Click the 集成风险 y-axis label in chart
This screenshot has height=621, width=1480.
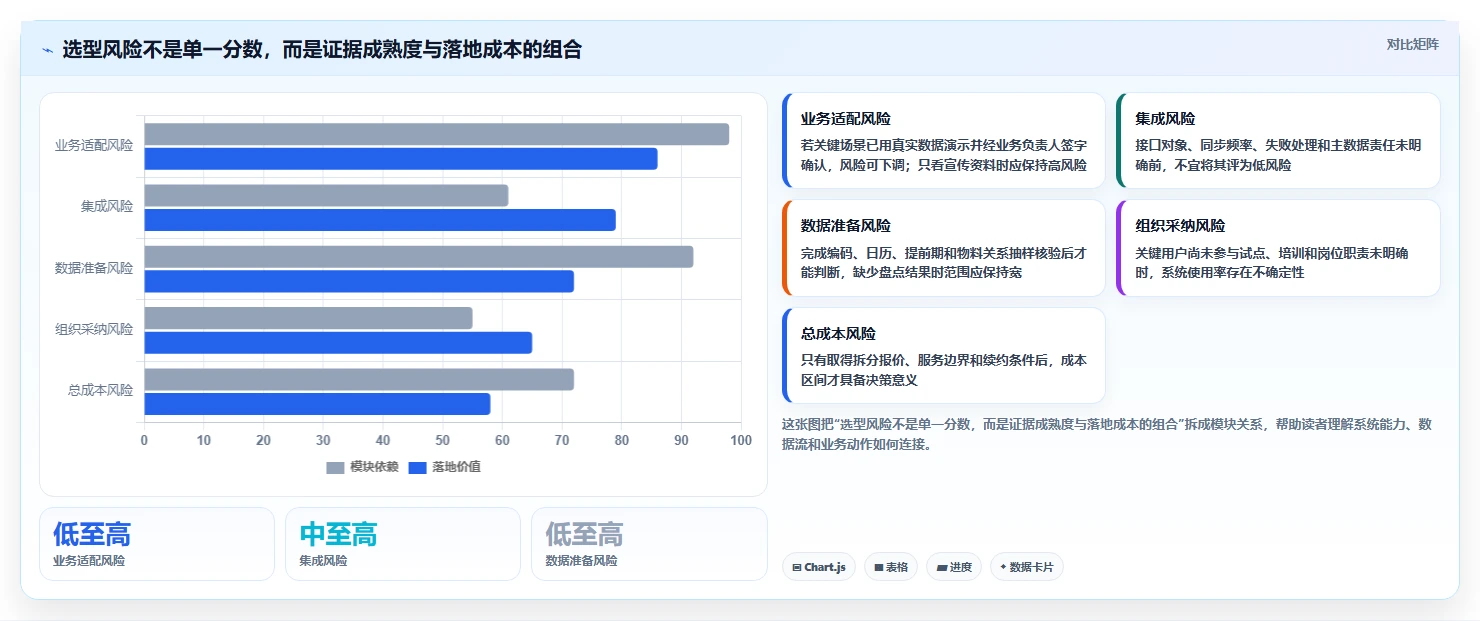coord(107,207)
